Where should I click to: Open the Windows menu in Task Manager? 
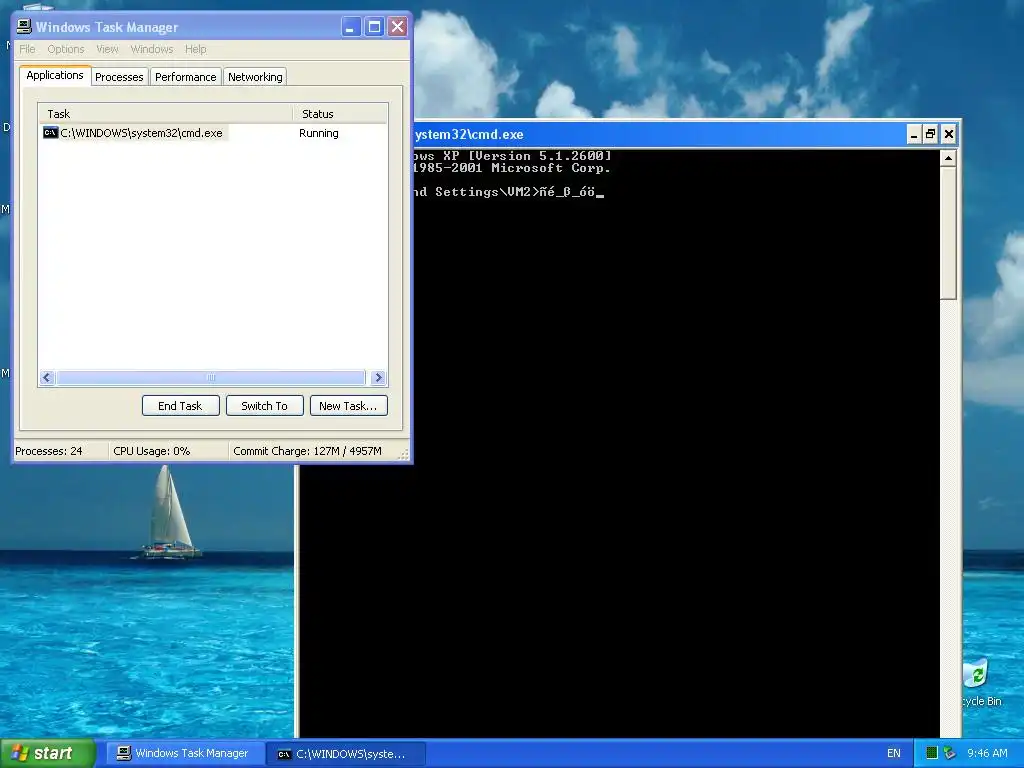coord(152,49)
